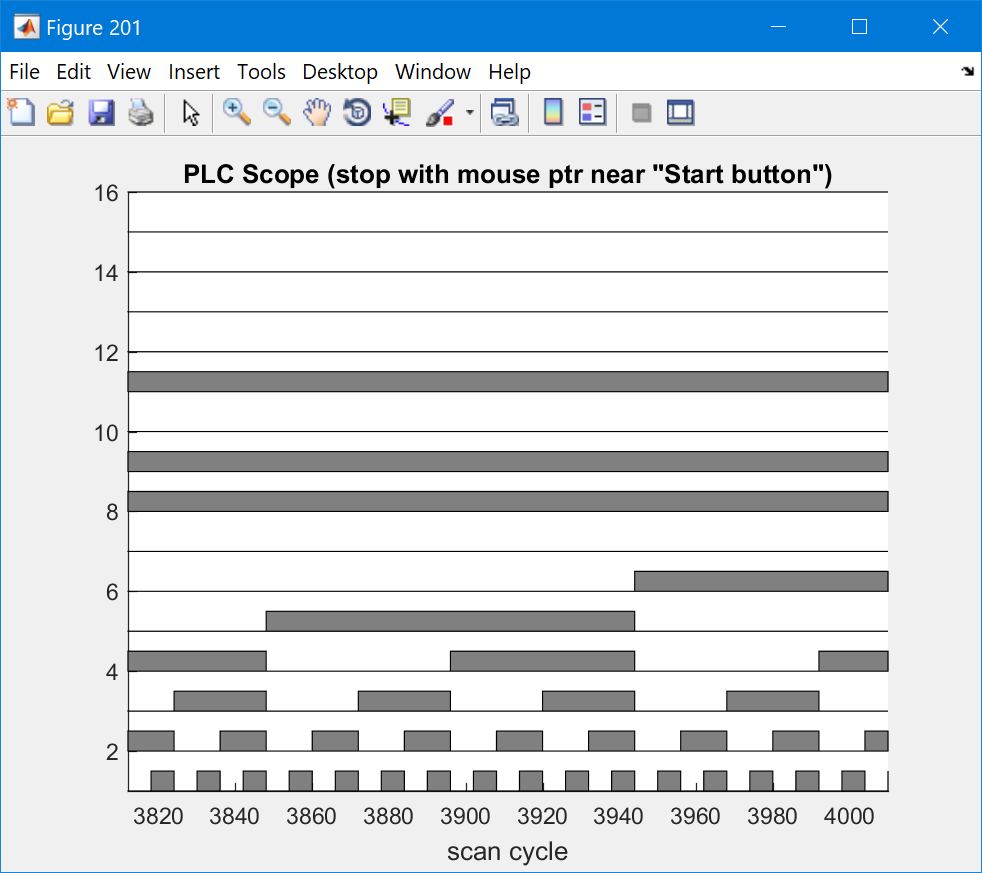Image resolution: width=982 pixels, height=873 pixels.
Task: Click the Link Plot toolbar button
Action: (x=505, y=113)
